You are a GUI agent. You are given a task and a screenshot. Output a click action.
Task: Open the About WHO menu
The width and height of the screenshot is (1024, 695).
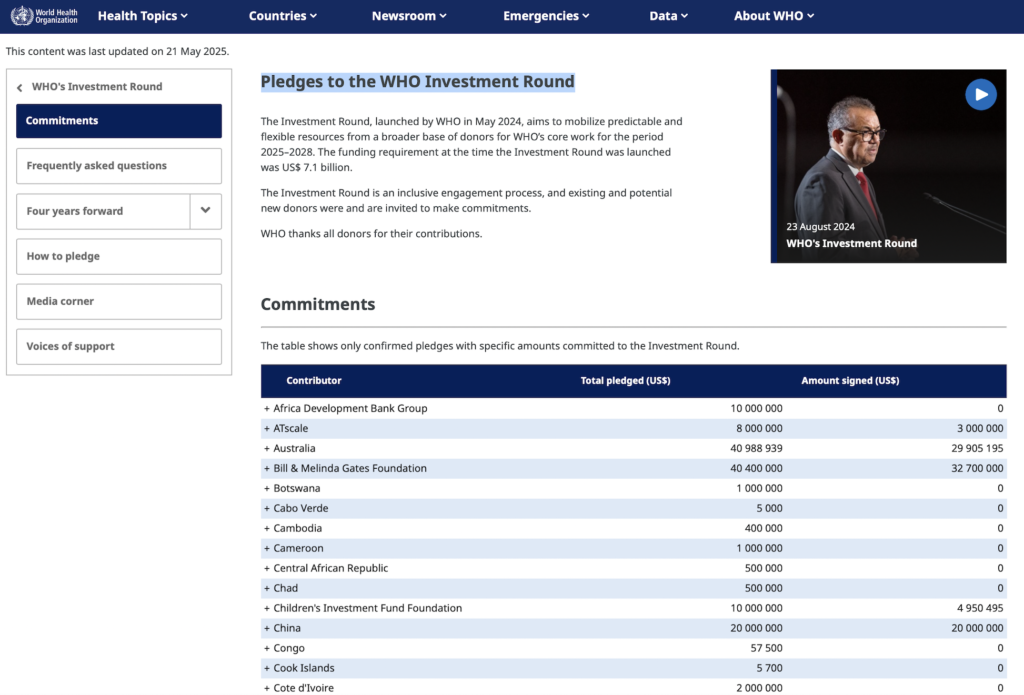[774, 16]
